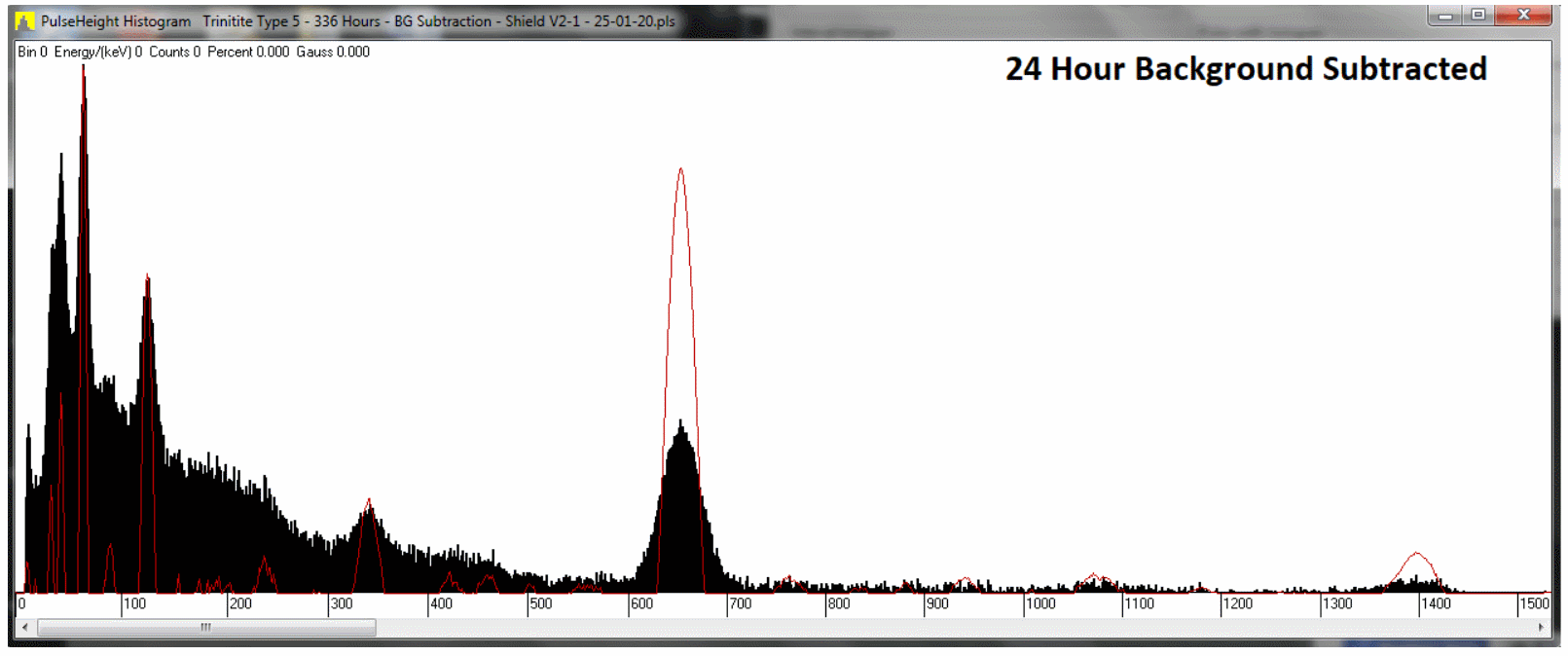Click the Gauss 0.000 readout
Image resolution: width=1568 pixels, height=656 pixels.
click(333, 53)
